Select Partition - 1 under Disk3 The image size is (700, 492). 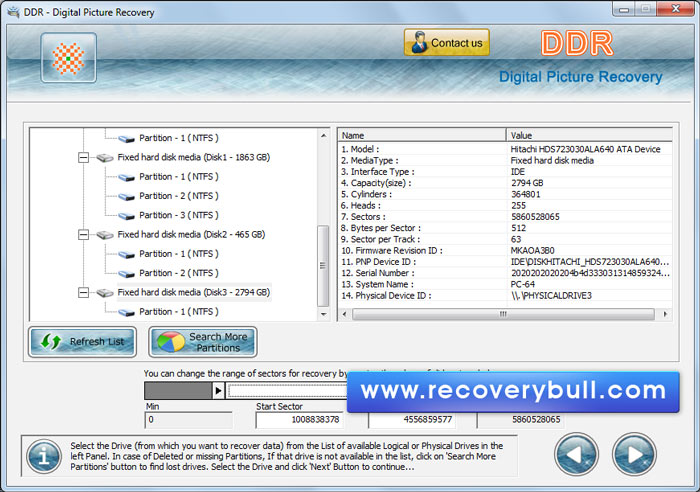tap(179, 312)
